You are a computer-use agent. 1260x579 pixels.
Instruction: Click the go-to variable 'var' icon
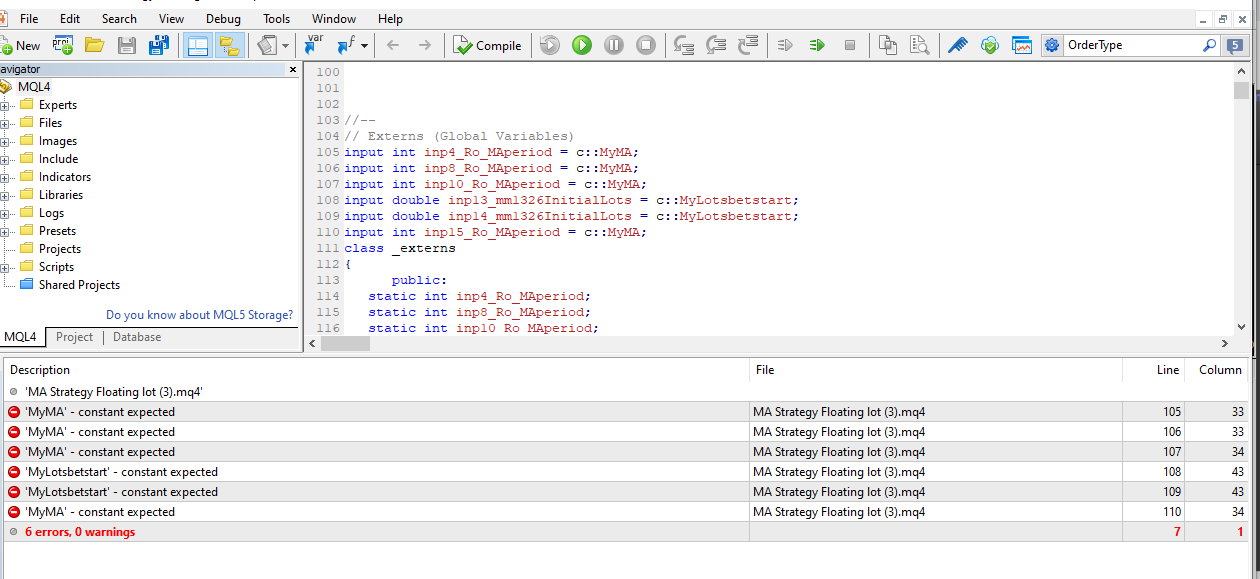point(314,45)
